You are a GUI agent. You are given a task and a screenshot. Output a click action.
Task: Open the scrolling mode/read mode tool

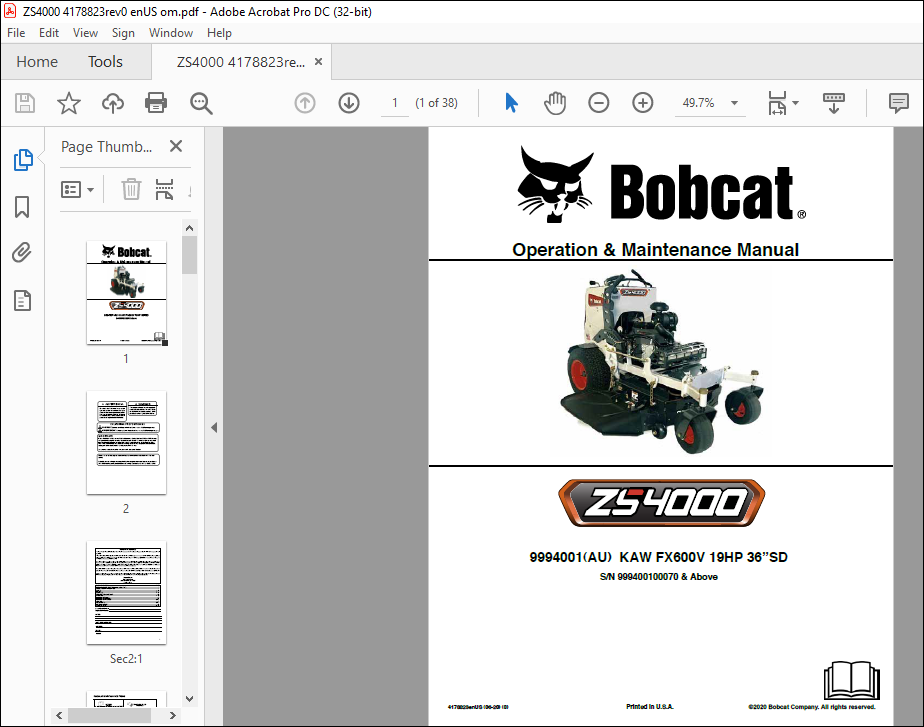click(x=833, y=103)
